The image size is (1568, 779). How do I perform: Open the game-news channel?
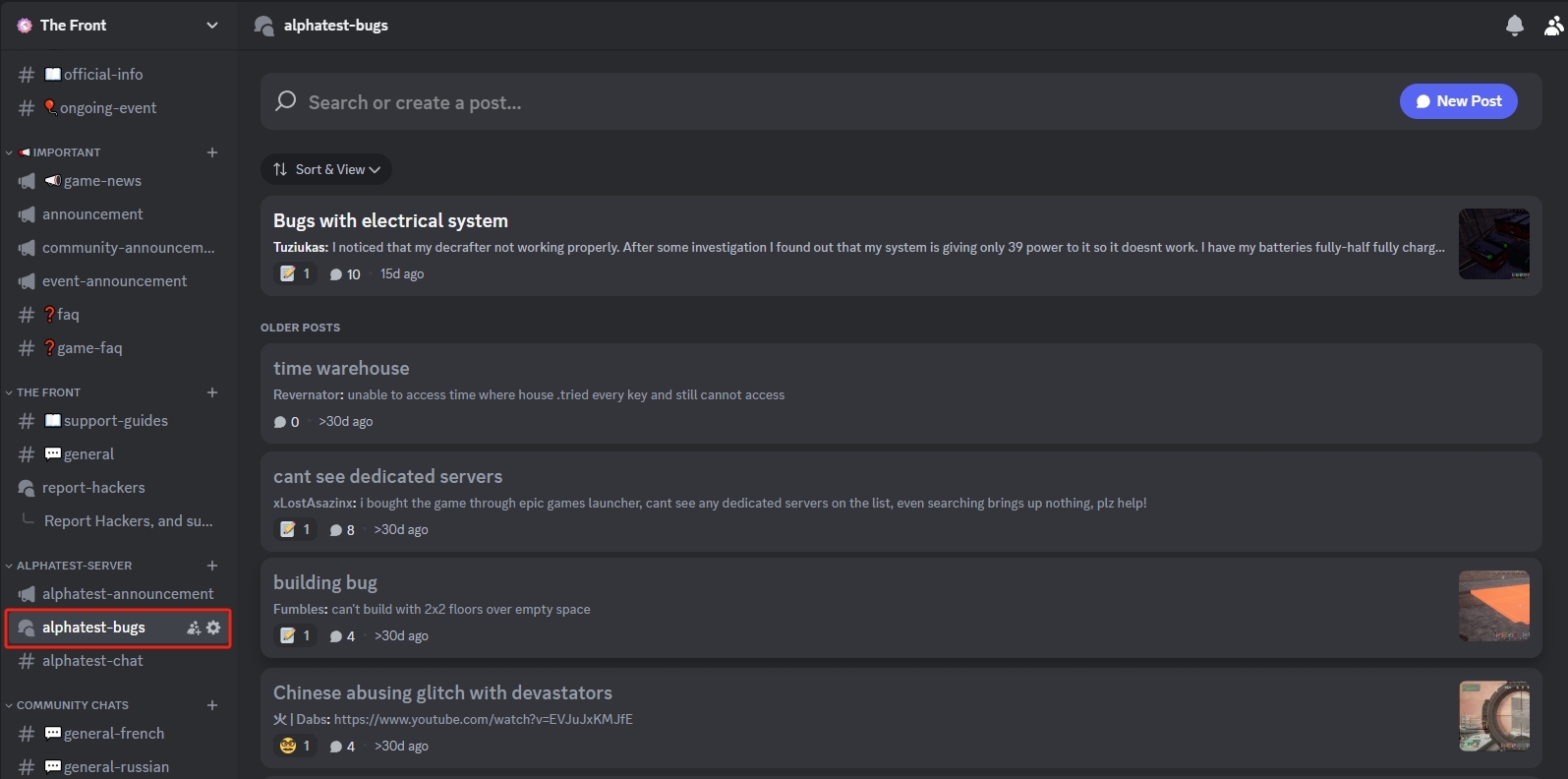point(102,181)
